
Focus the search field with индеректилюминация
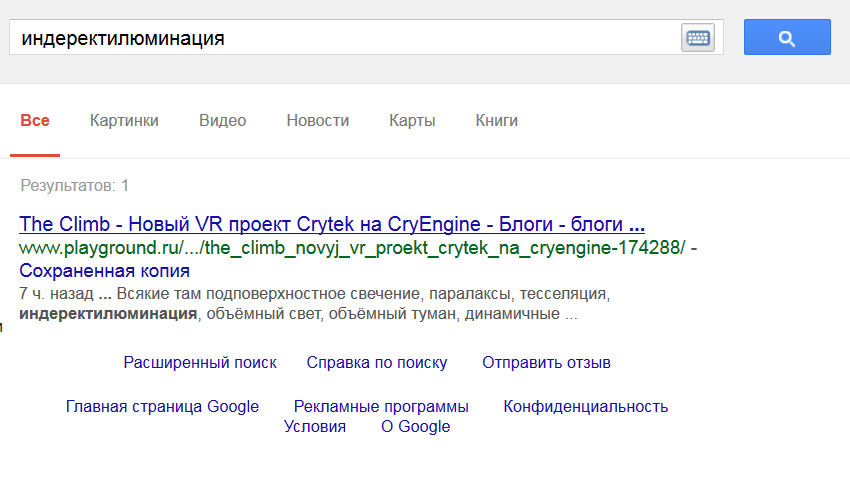(x=366, y=37)
